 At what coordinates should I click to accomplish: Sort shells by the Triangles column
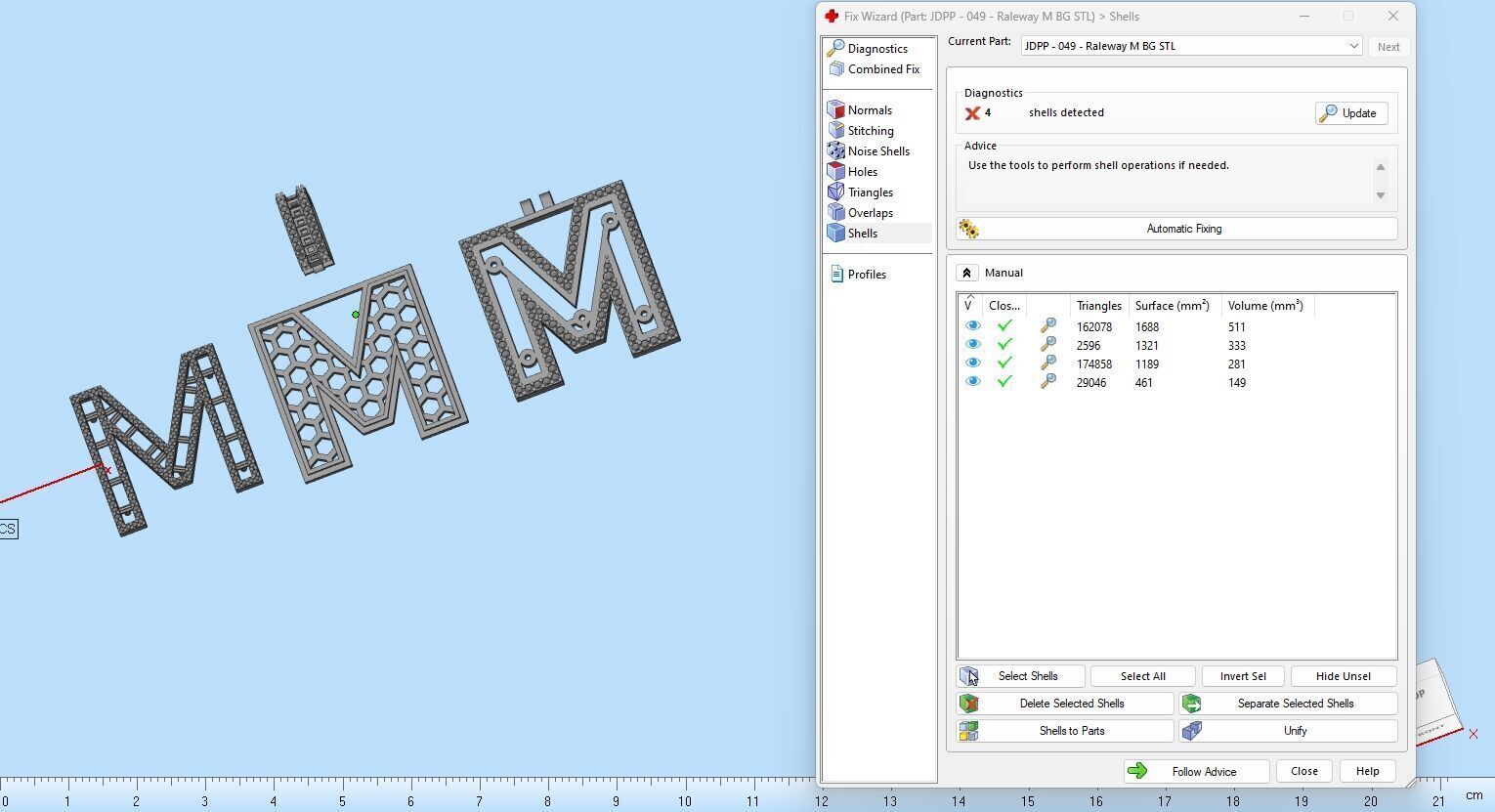(x=1098, y=306)
